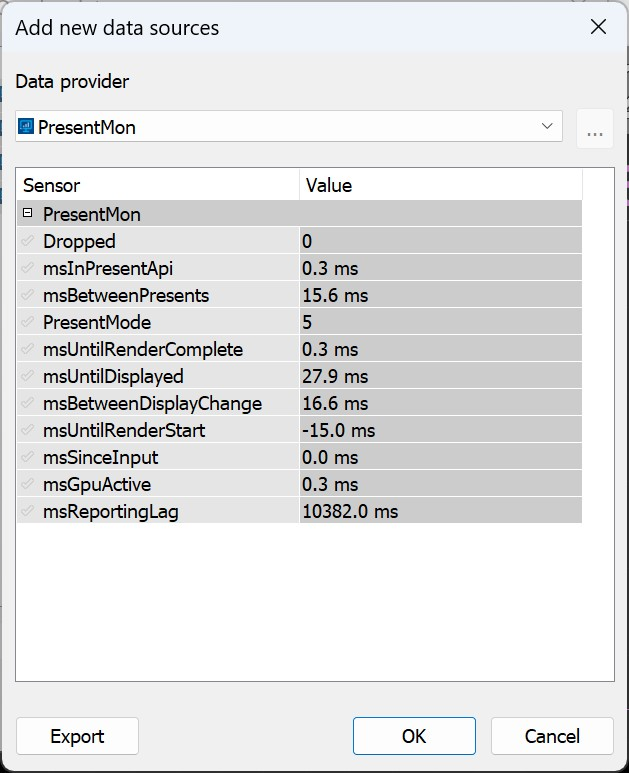Click the checkmark icon for msReportingLag
The image size is (629, 773).
tap(28, 511)
